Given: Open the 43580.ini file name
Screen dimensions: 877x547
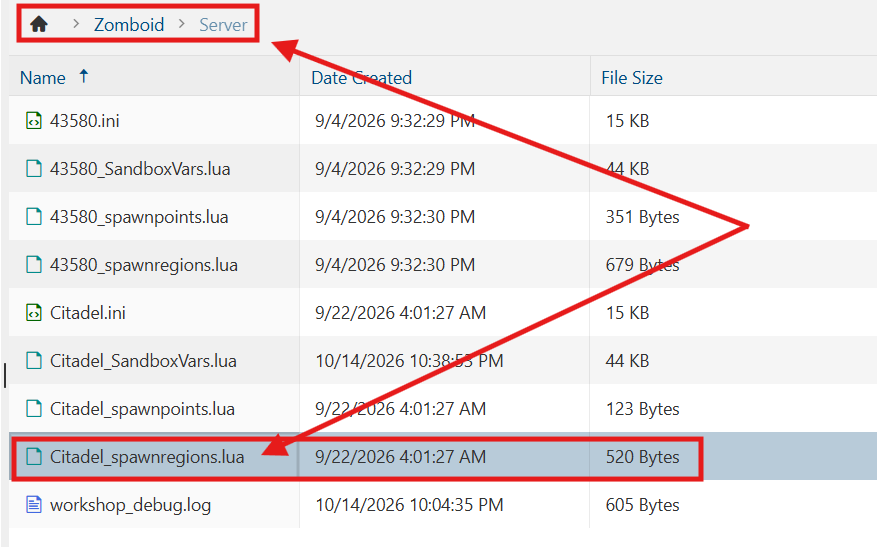Looking at the screenshot, I should pyautogui.click(x=84, y=120).
